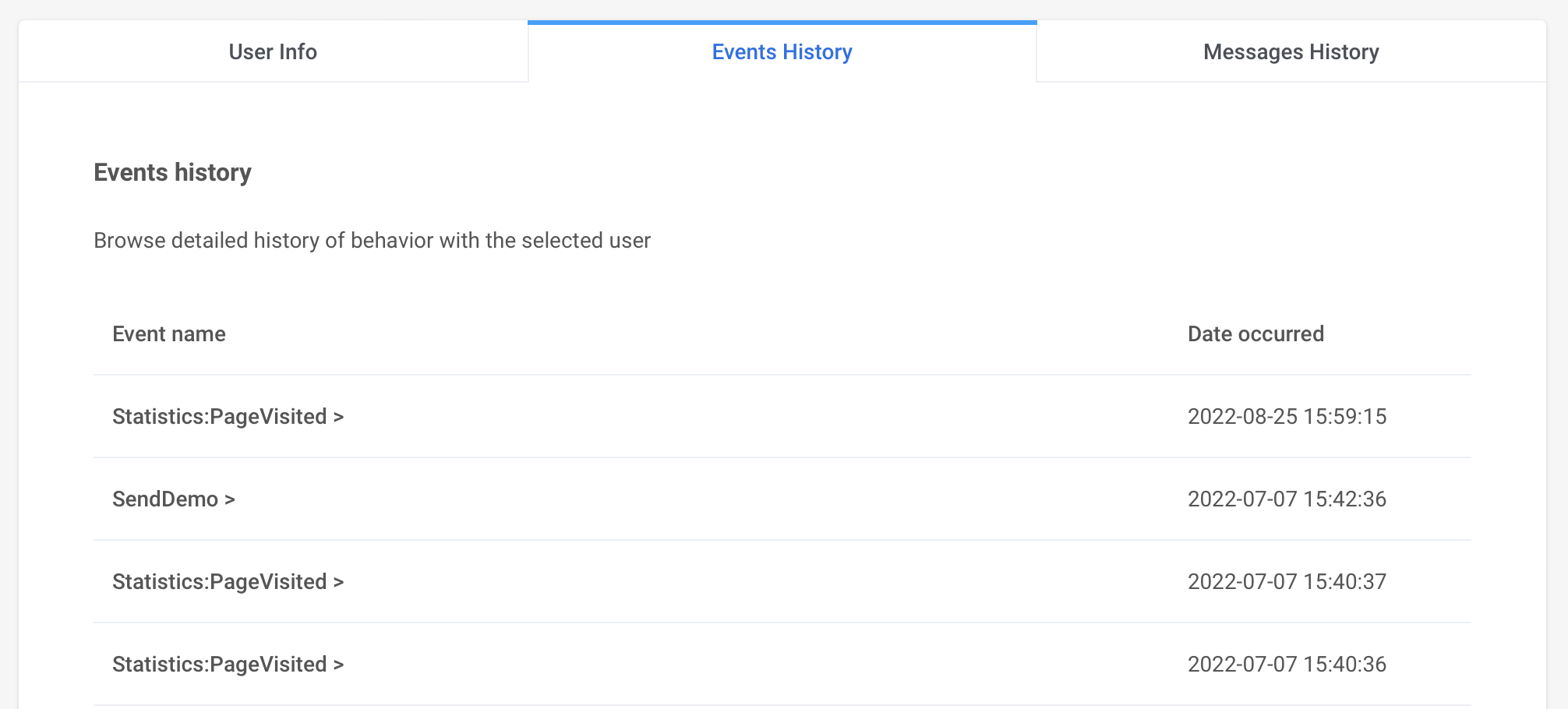Image resolution: width=1568 pixels, height=709 pixels.
Task: Expand arrow of PageVisited event from 2022-08-25
Action: pos(338,417)
